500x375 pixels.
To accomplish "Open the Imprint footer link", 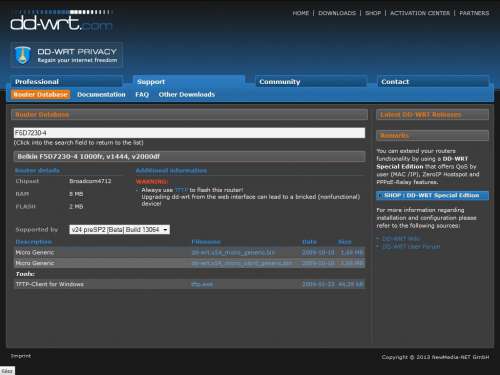I will (x=21, y=356).
